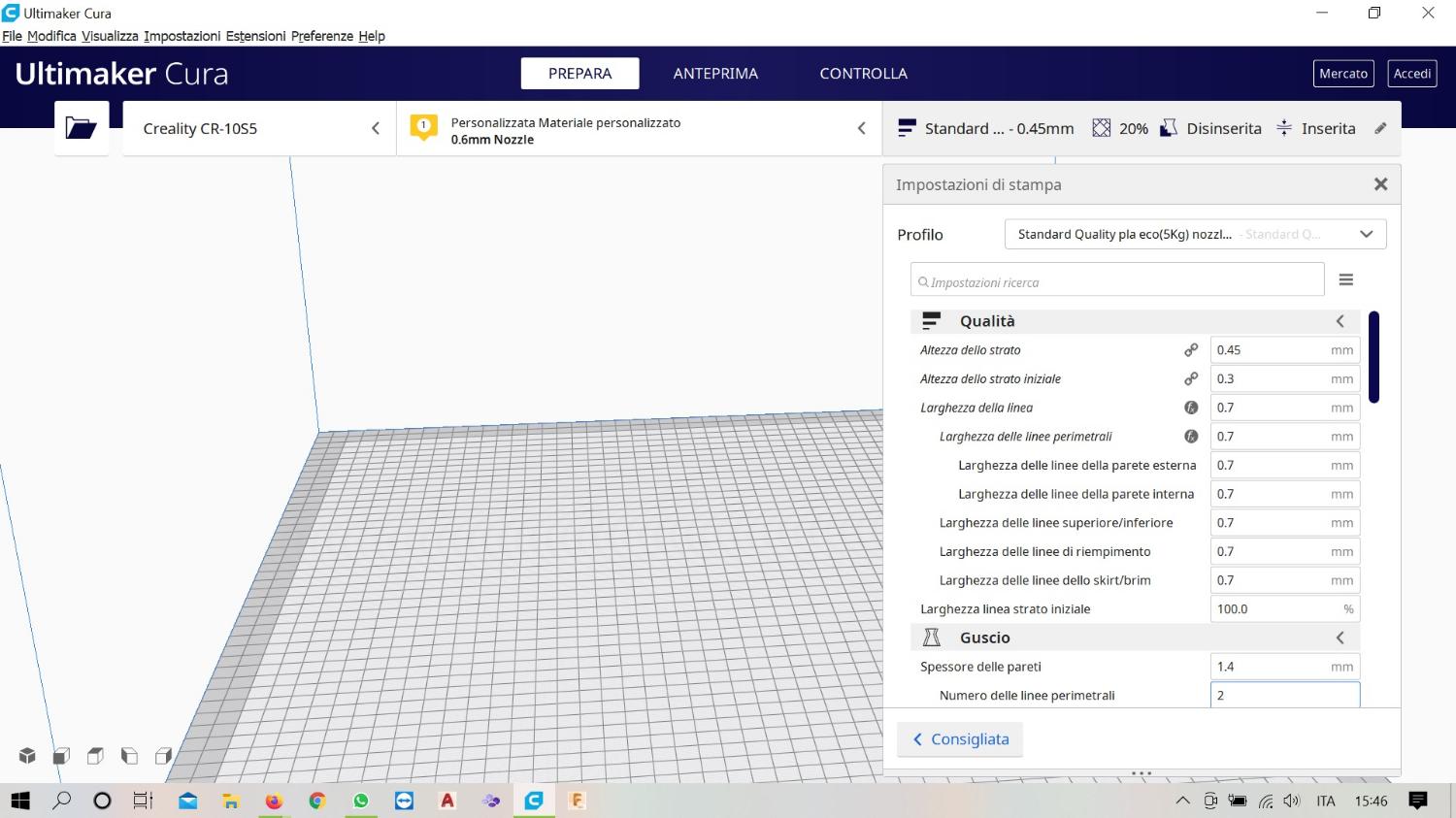Open the notification center icon
The width and height of the screenshot is (1456, 818).
pyautogui.click(x=1418, y=801)
